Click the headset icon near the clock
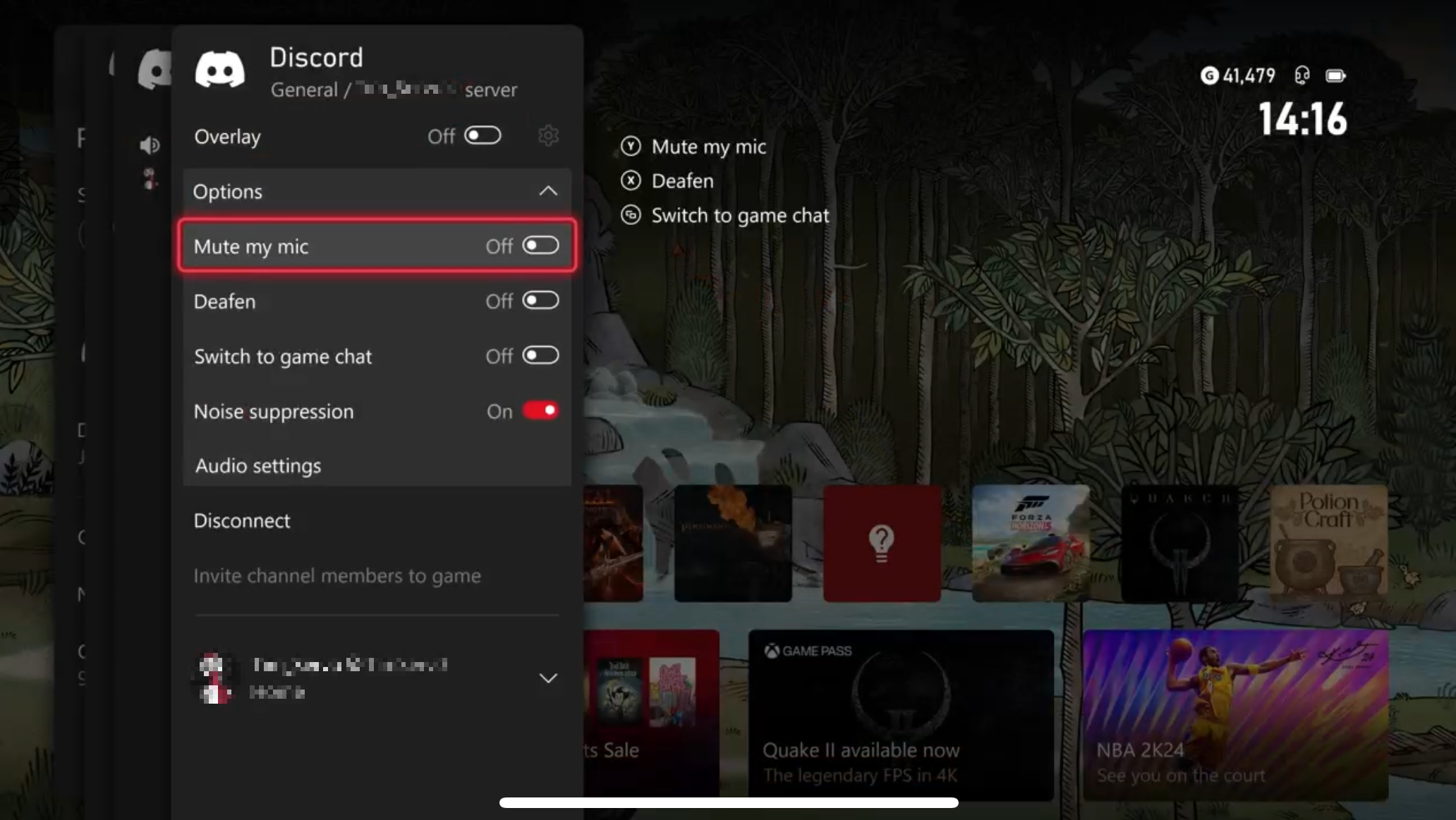1456x820 pixels. [1304, 75]
